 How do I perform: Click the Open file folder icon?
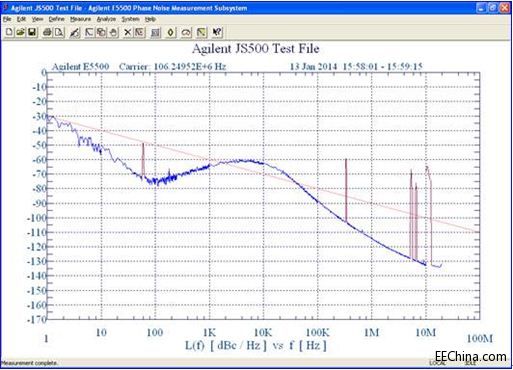point(20,32)
